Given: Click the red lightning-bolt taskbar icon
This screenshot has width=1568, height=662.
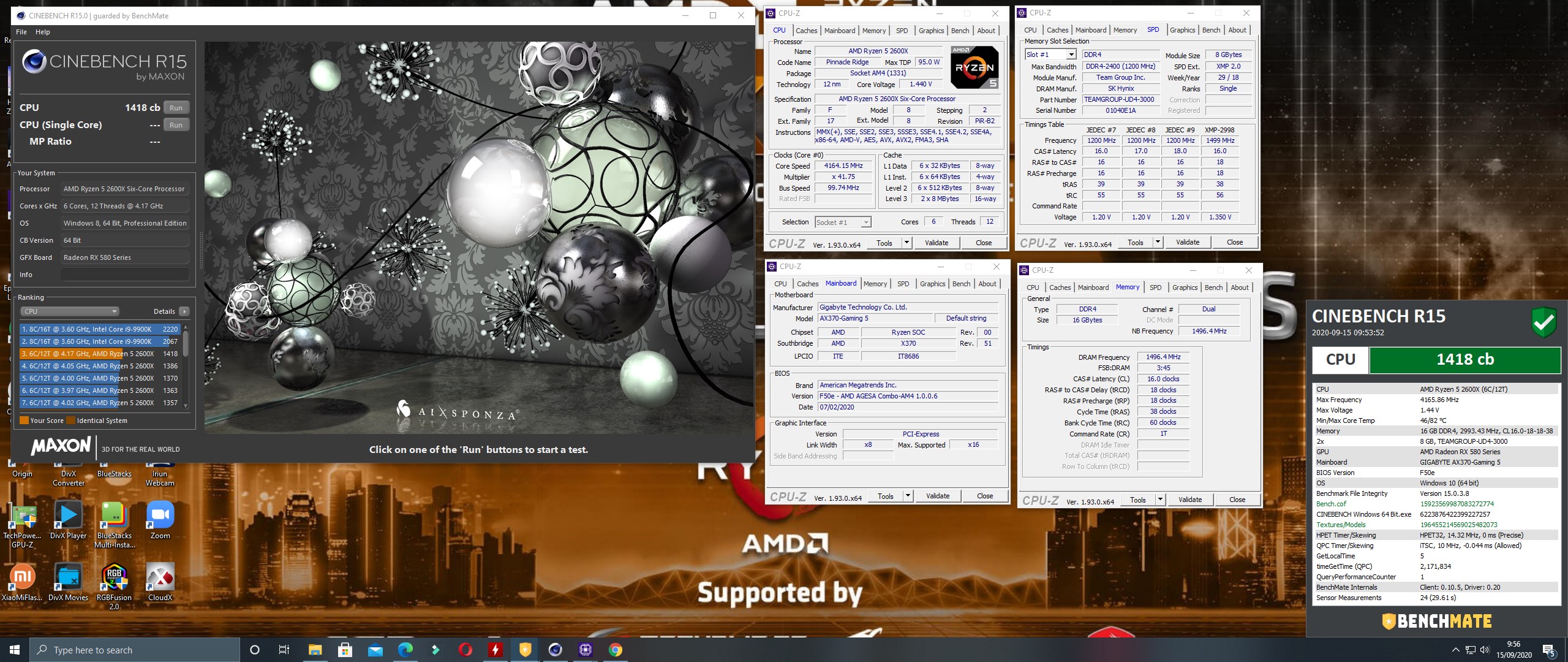Looking at the screenshot, I should tap(495, 650).
